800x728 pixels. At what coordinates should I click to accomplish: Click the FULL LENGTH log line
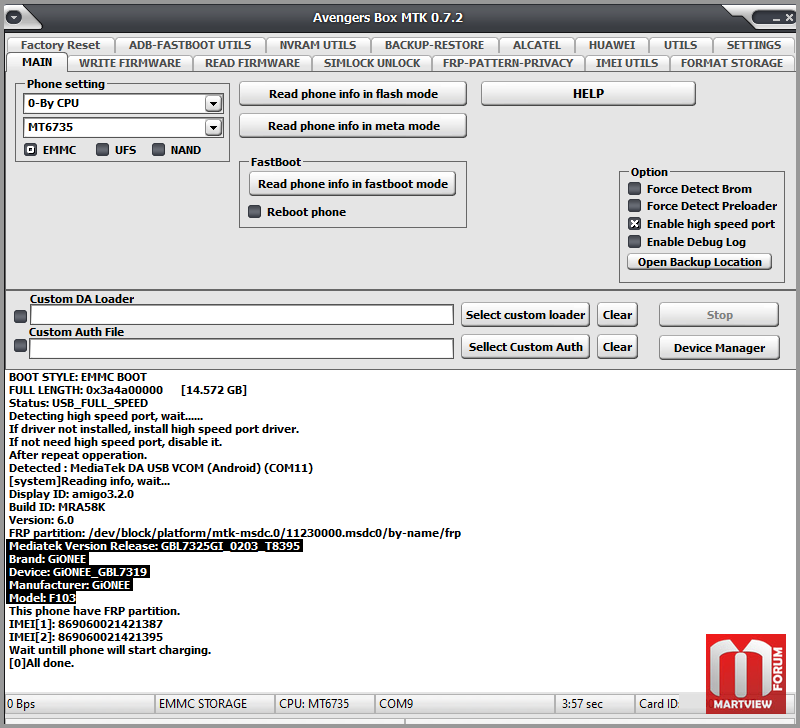[x=128, y=390]
